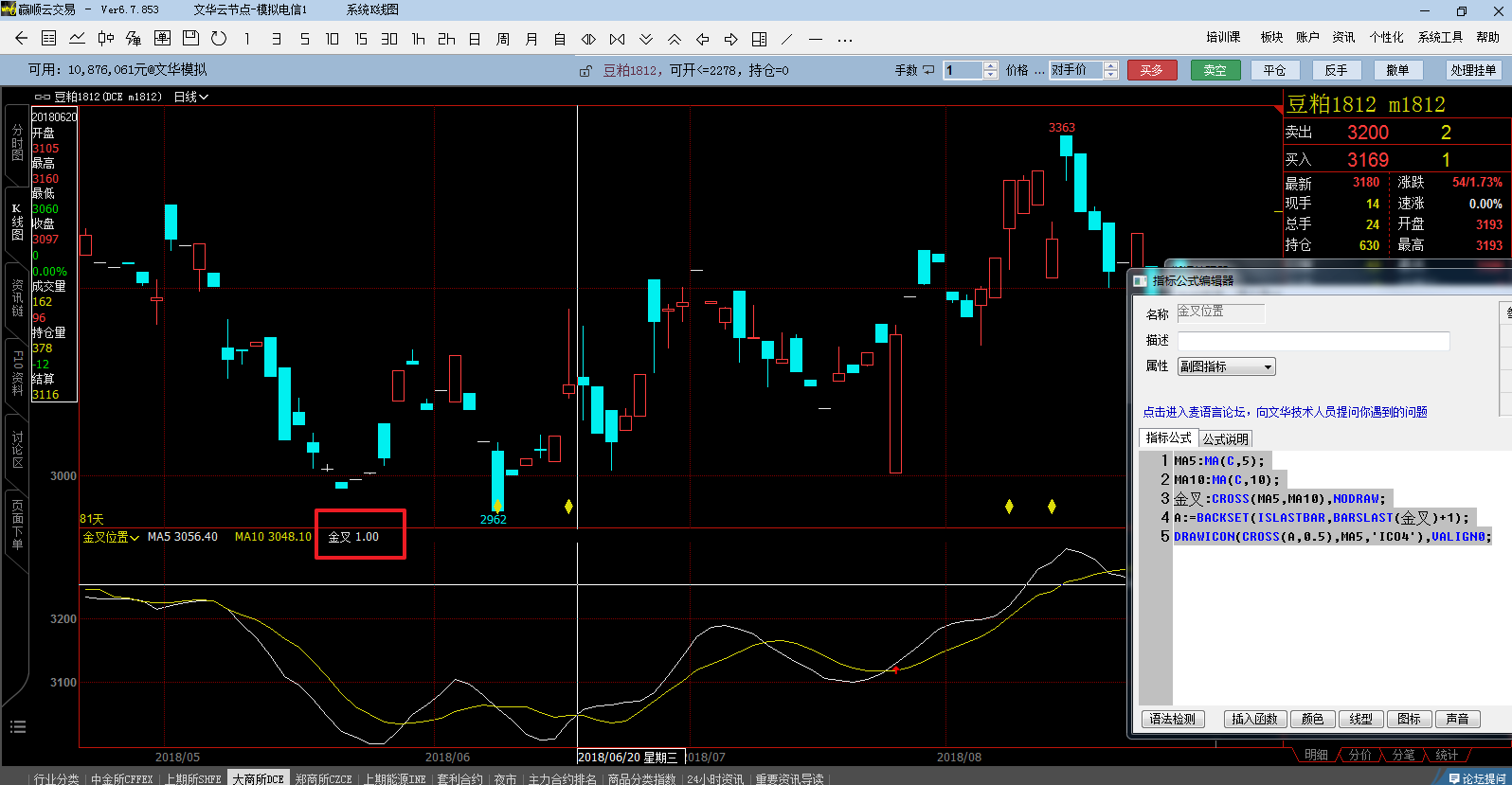Click the 颜色 color button
Screen dimensions: 1512x785
tap(1312, 719)
